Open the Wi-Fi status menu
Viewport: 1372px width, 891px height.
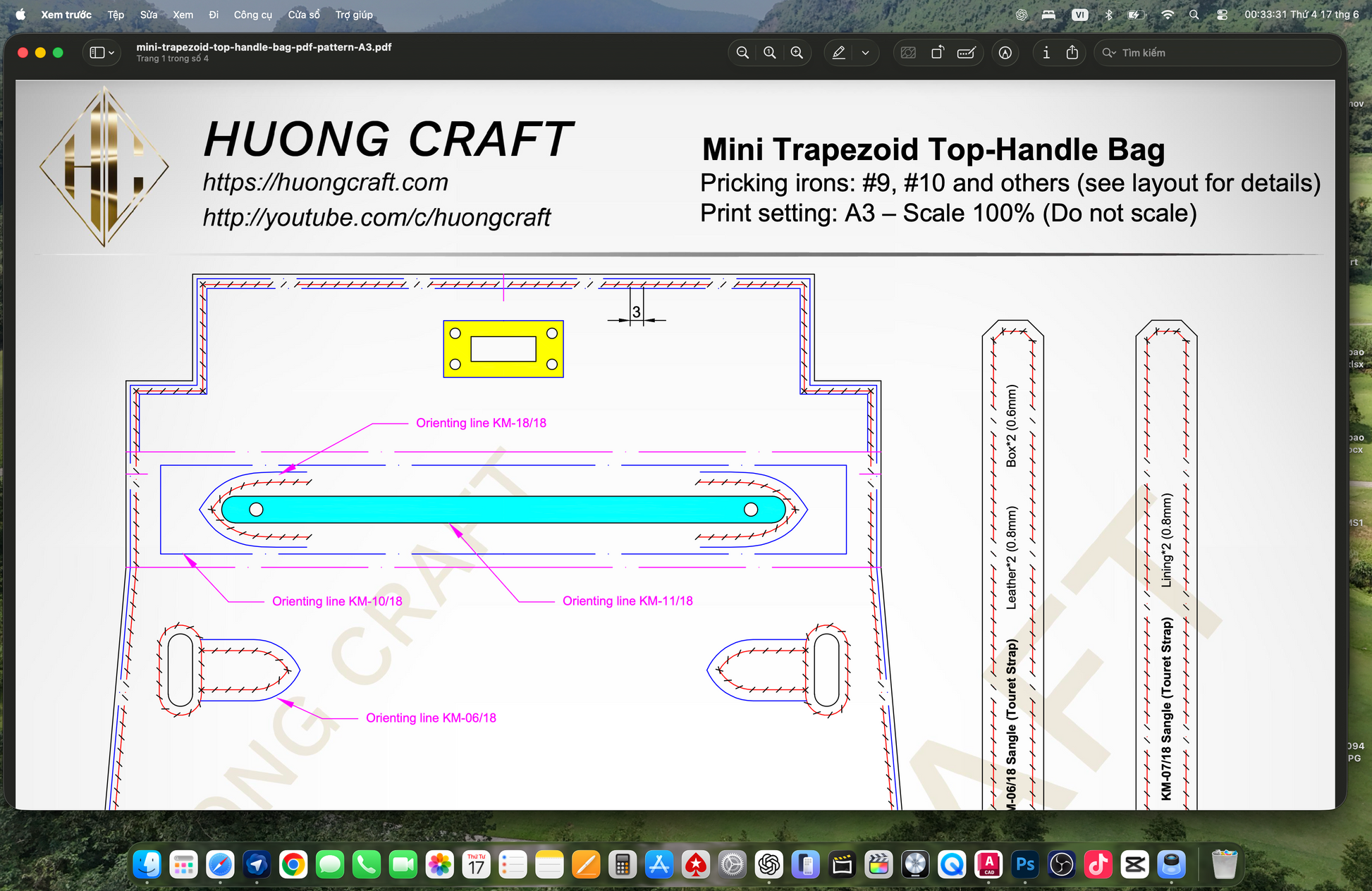pyautogui.click(x=1168, y=15)
